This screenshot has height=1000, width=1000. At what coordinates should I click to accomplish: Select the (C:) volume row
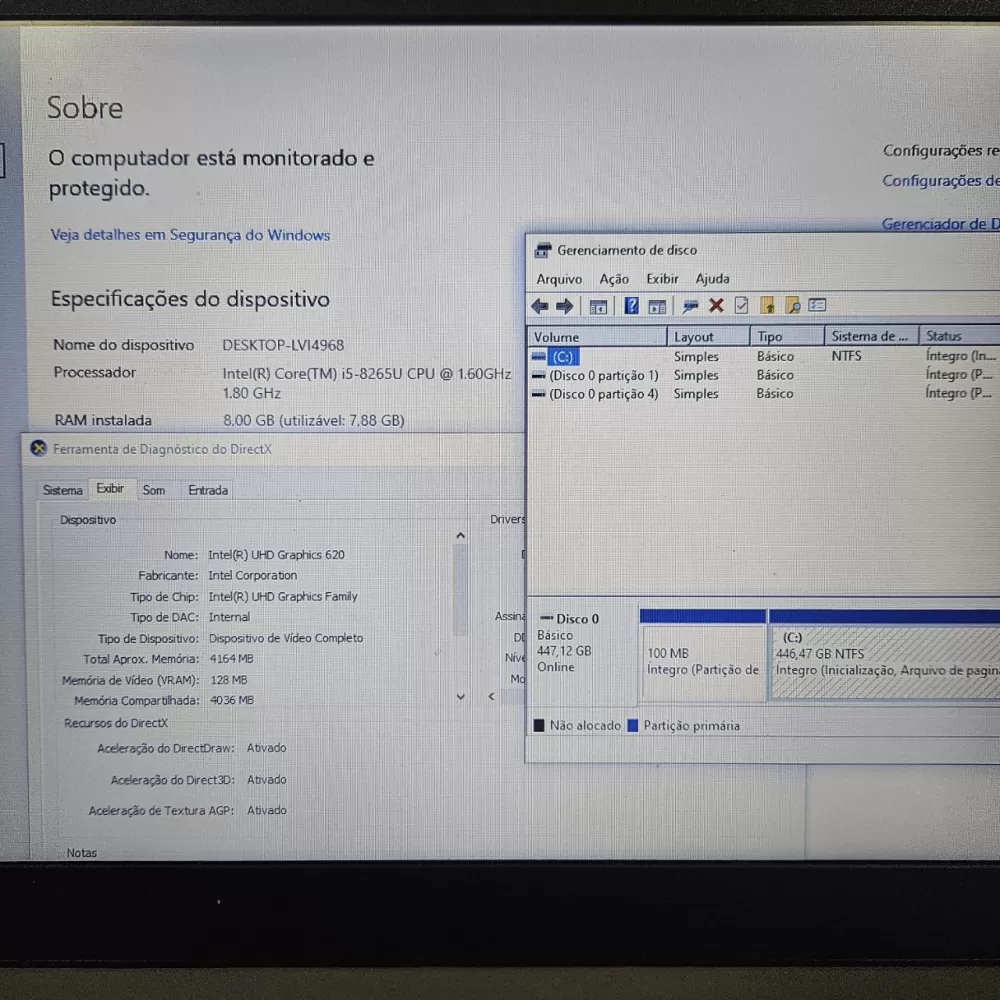764,356
